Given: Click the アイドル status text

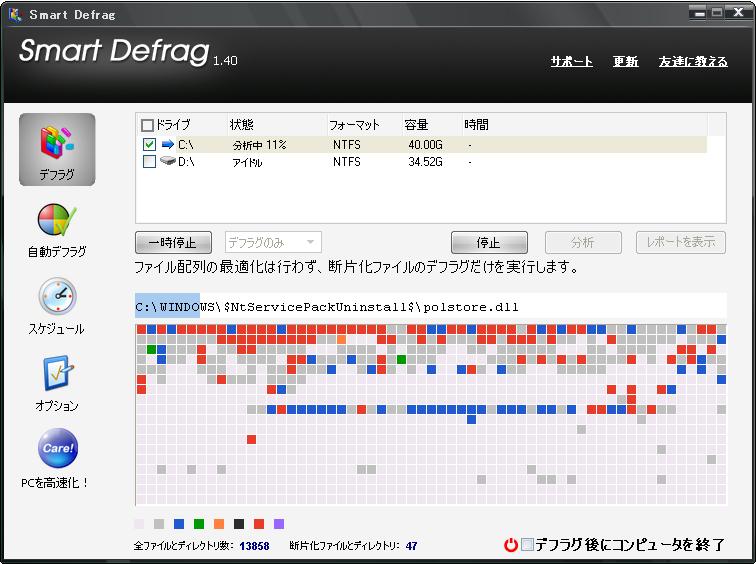Looking at the screenshot, I should 247,162.
